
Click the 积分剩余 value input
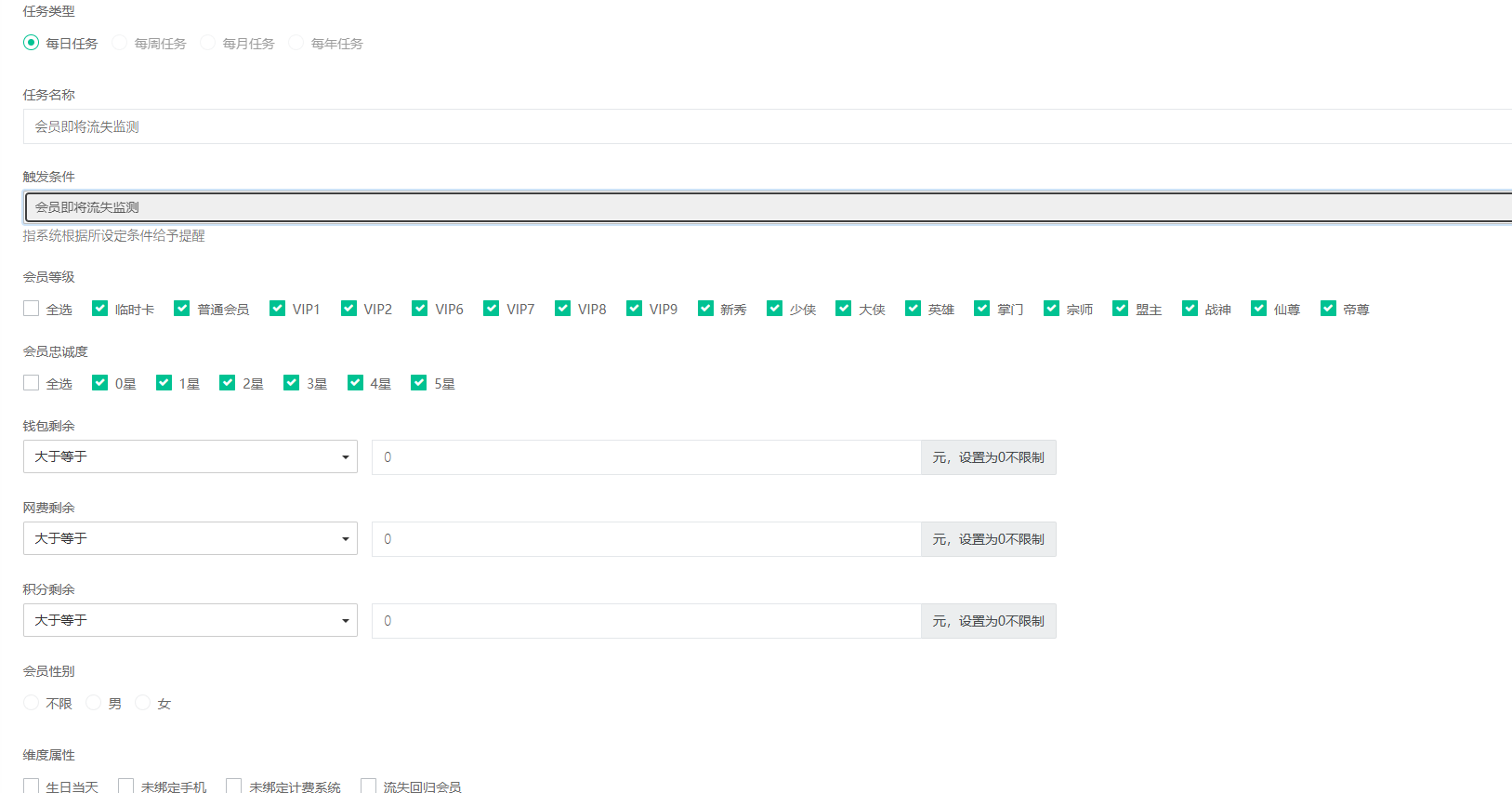click(646, 621)
